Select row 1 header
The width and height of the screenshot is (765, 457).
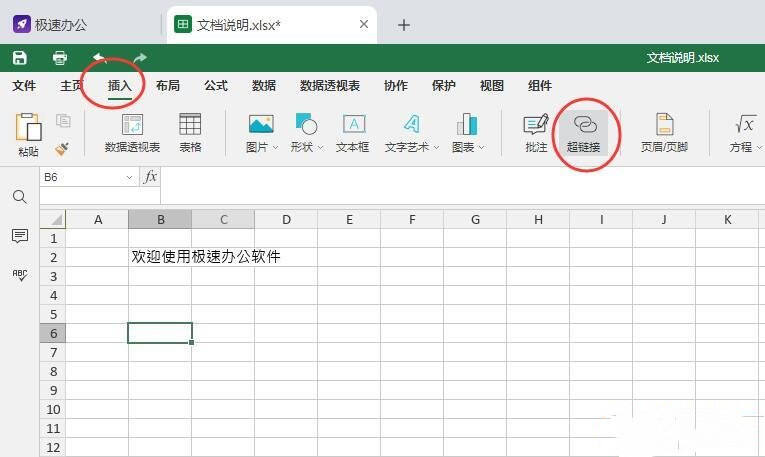point(53,238)
